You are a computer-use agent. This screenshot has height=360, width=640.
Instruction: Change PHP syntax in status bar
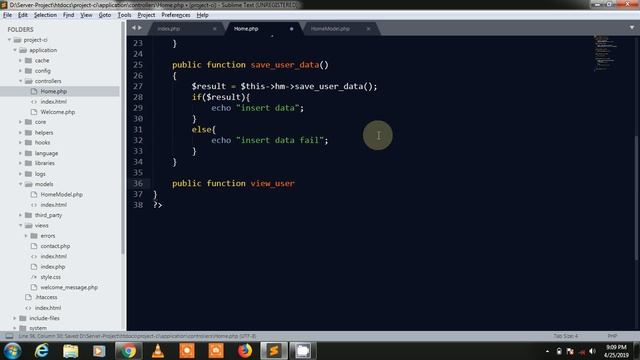tap(612, 336)
